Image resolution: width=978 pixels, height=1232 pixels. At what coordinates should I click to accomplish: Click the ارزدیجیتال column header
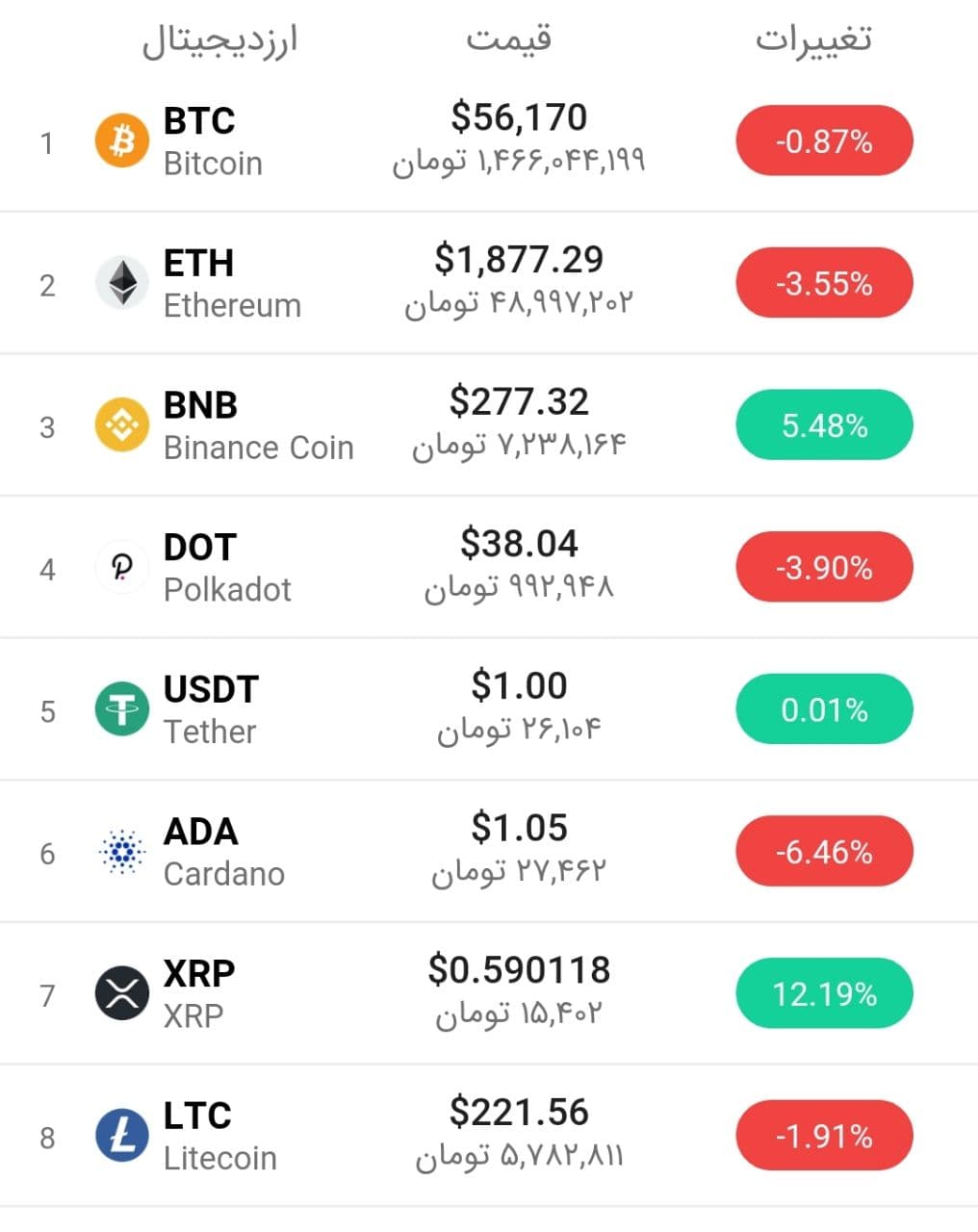pyautogui.click(x=220, y=40)
